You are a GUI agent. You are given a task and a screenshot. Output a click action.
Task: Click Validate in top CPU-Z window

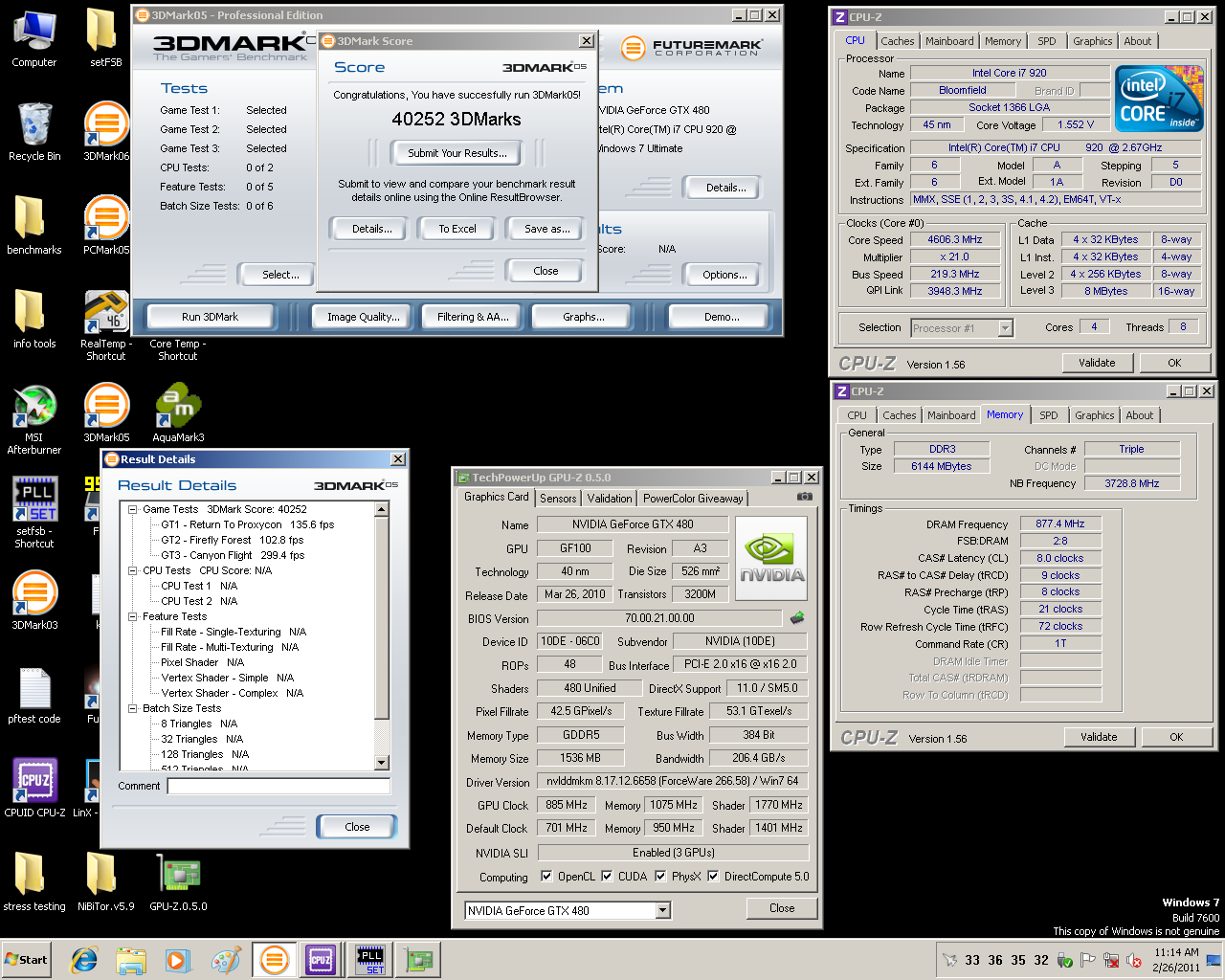[1097, 363]
